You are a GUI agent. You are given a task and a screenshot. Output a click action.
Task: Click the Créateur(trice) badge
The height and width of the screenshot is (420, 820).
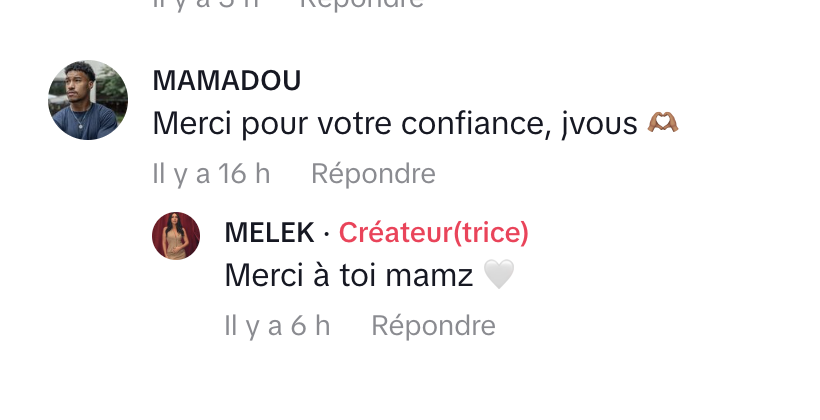434,233
